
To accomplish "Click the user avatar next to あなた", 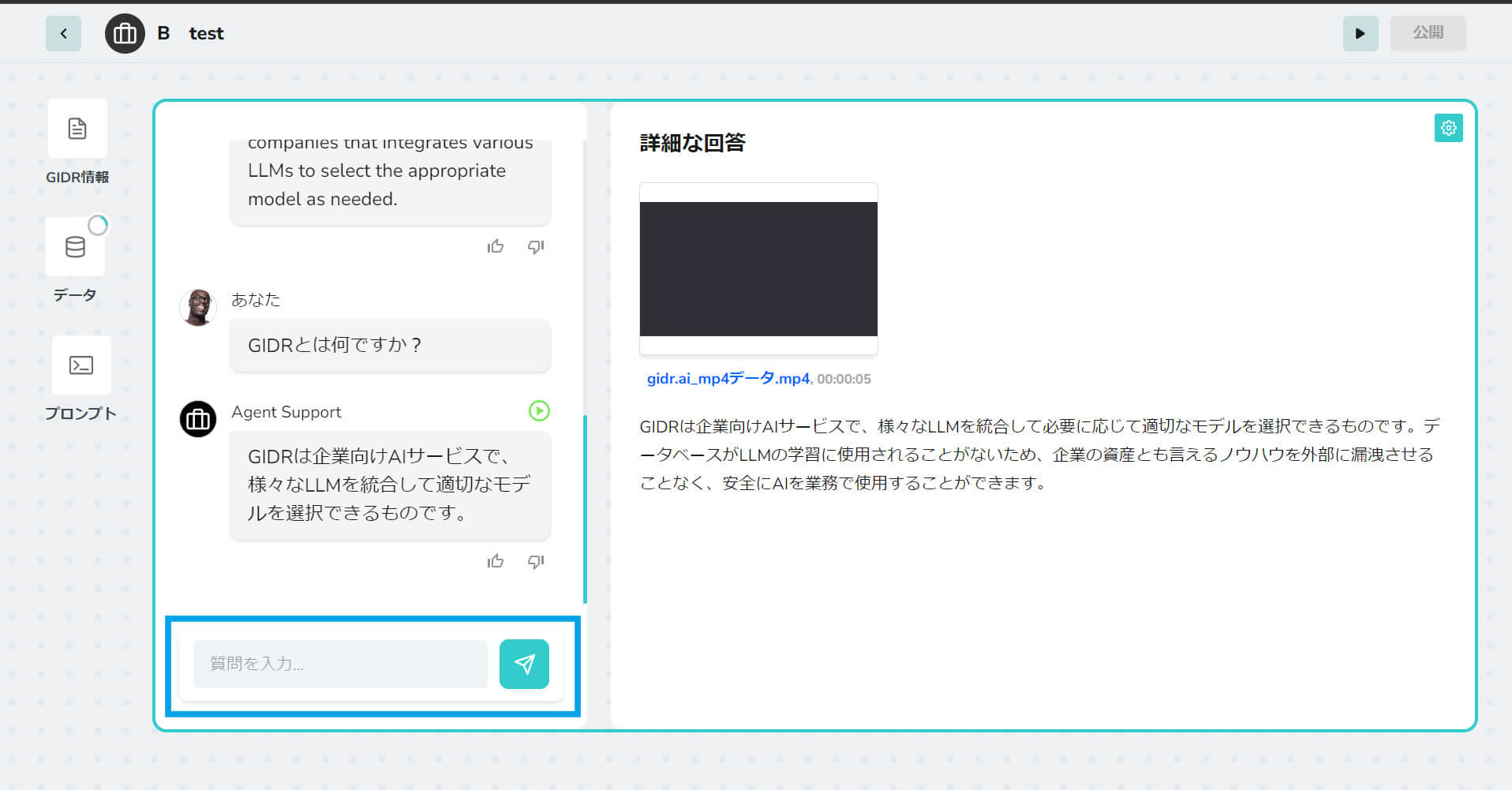I will [x=198, y=307].
